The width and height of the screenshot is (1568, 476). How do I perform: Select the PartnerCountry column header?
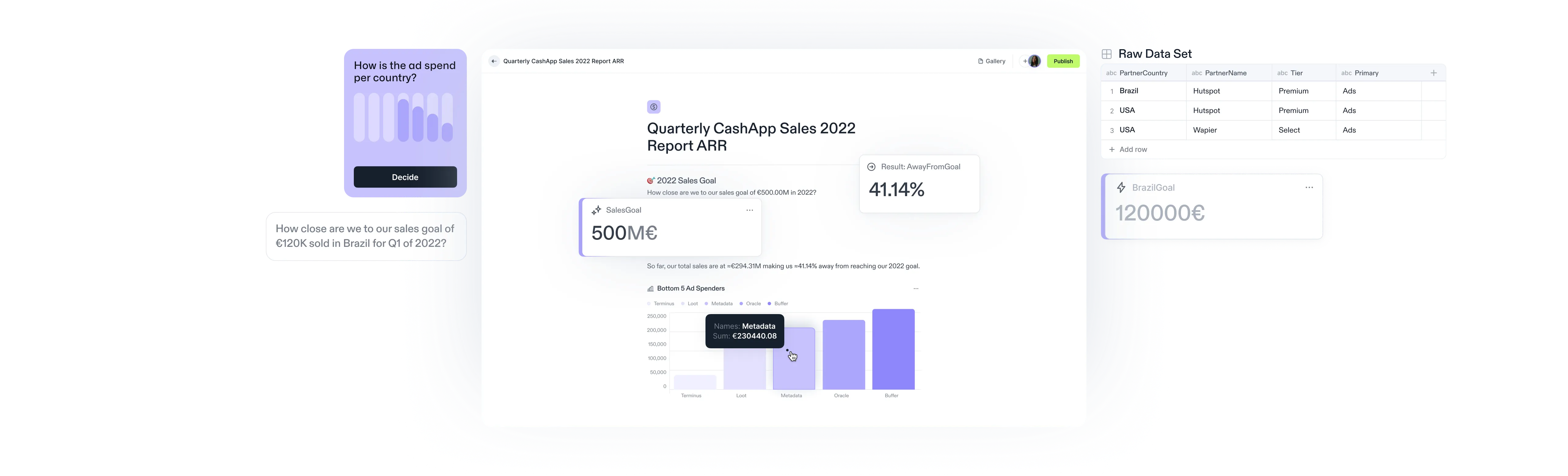1143,73
